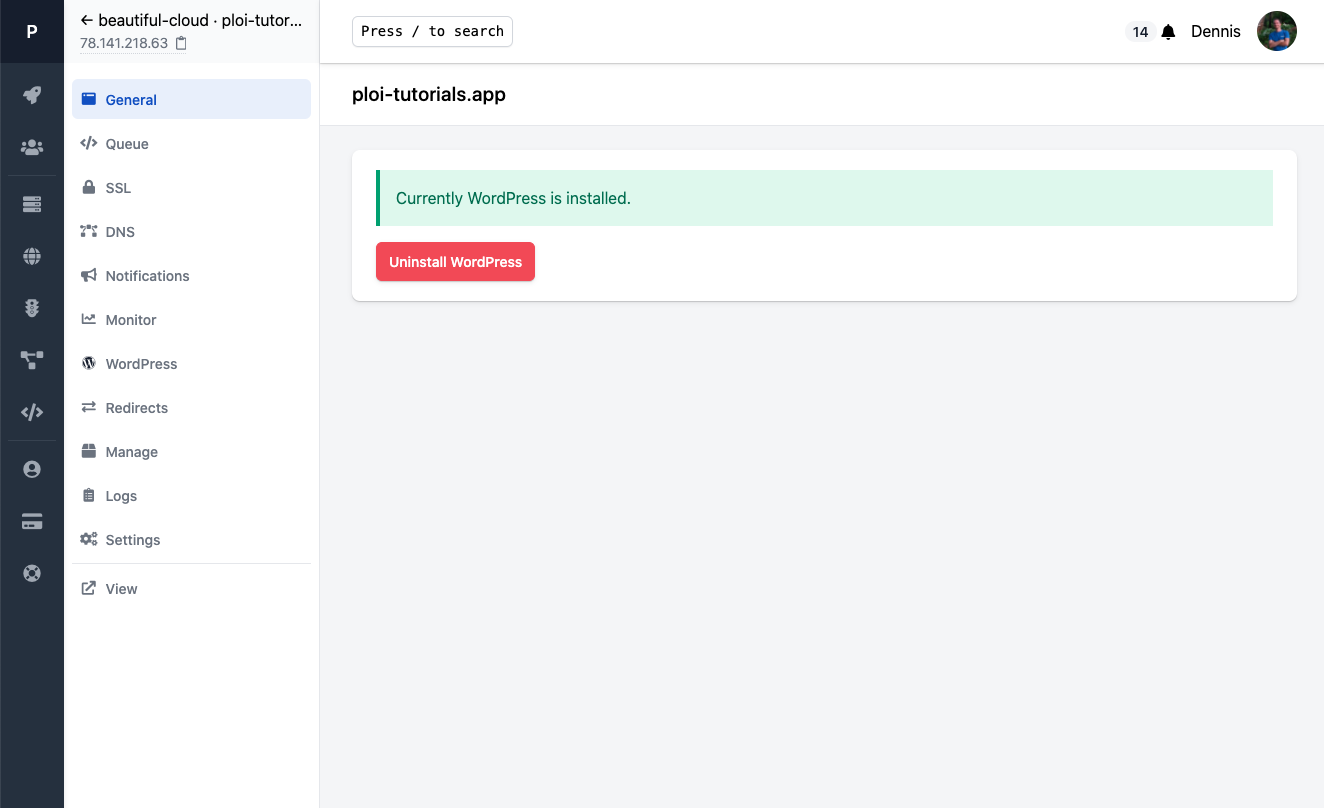
Task: Open the Queue menu item
Action: click(x=191, y=143)
